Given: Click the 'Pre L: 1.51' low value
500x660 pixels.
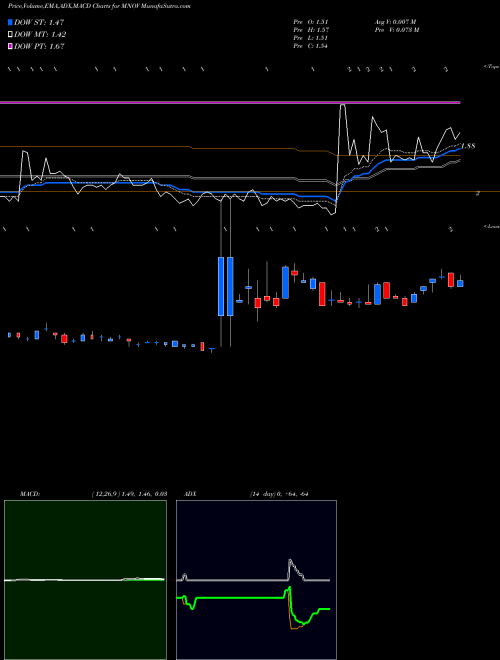Looking at the screenshot, I should tap(310, 38).
